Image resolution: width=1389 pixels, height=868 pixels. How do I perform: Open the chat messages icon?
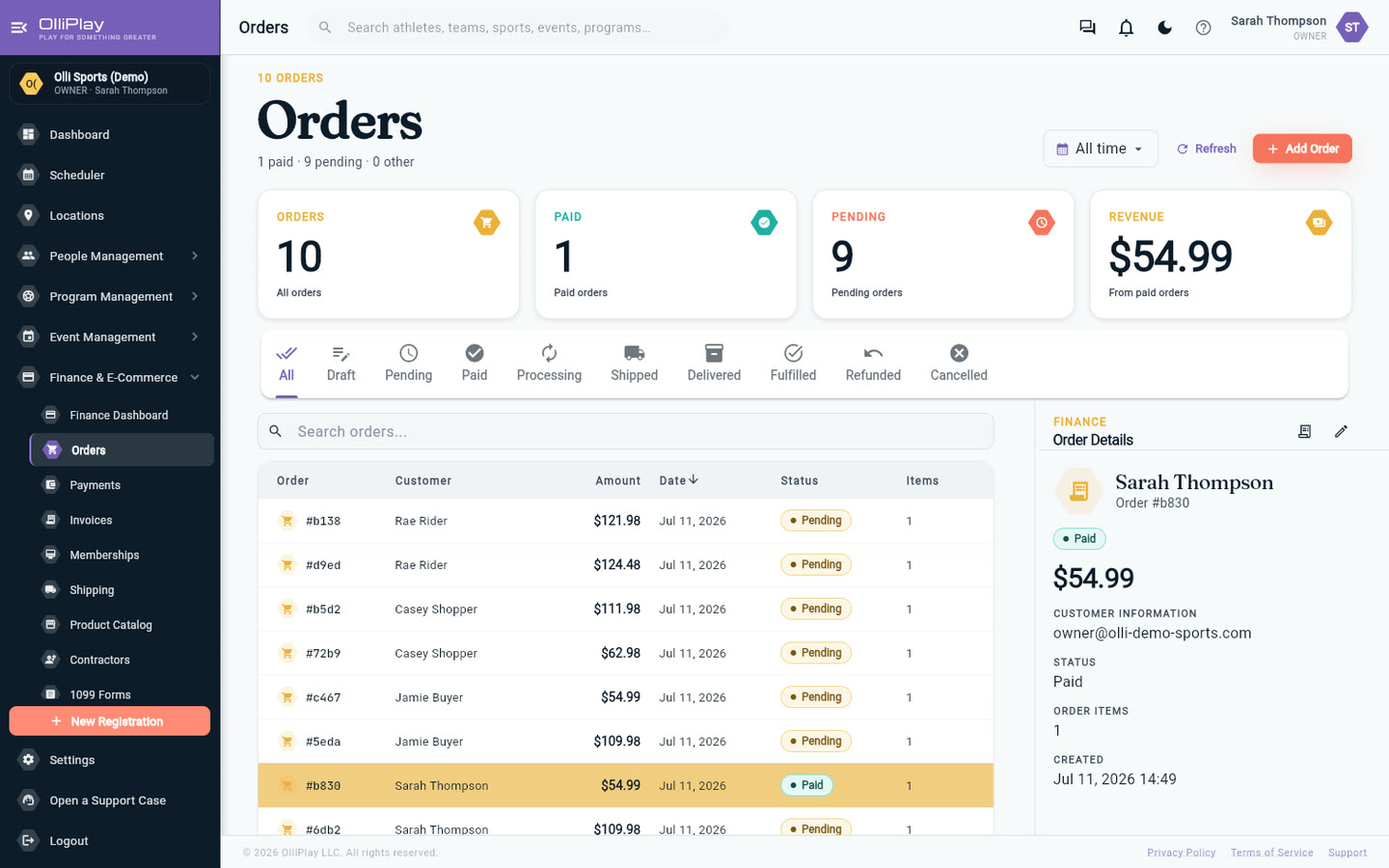[1087, 28]
